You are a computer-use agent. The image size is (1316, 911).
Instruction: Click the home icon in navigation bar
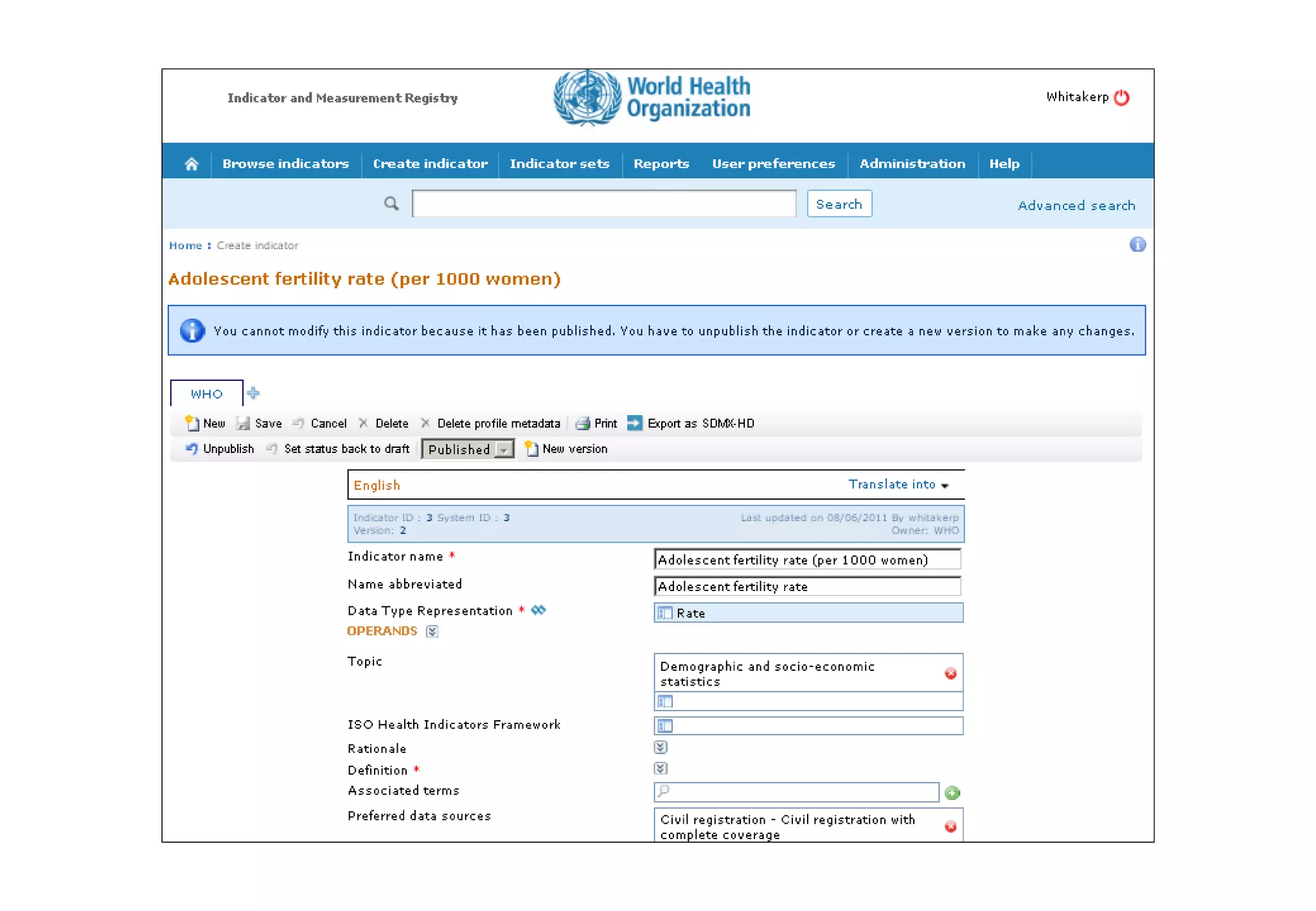(x=191, y=164)
